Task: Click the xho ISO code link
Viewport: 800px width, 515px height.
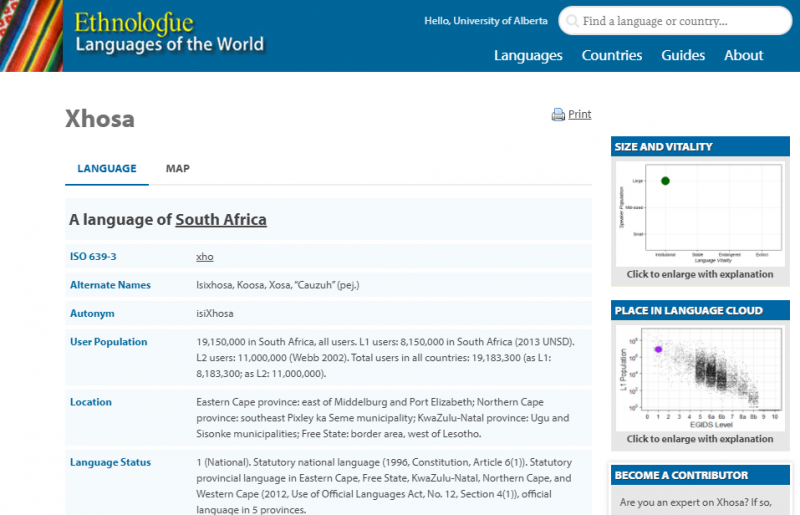Action: tap(205, 257)
